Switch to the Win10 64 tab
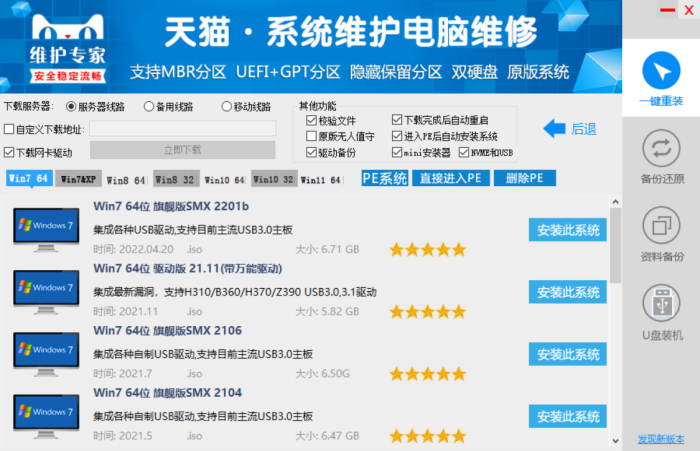The image size is (700, 451). pyautogui.click(x=224, y=180)
